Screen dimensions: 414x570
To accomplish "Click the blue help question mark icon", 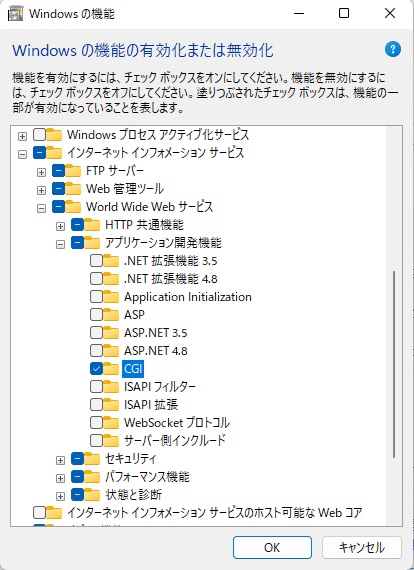I will [393, 49].
